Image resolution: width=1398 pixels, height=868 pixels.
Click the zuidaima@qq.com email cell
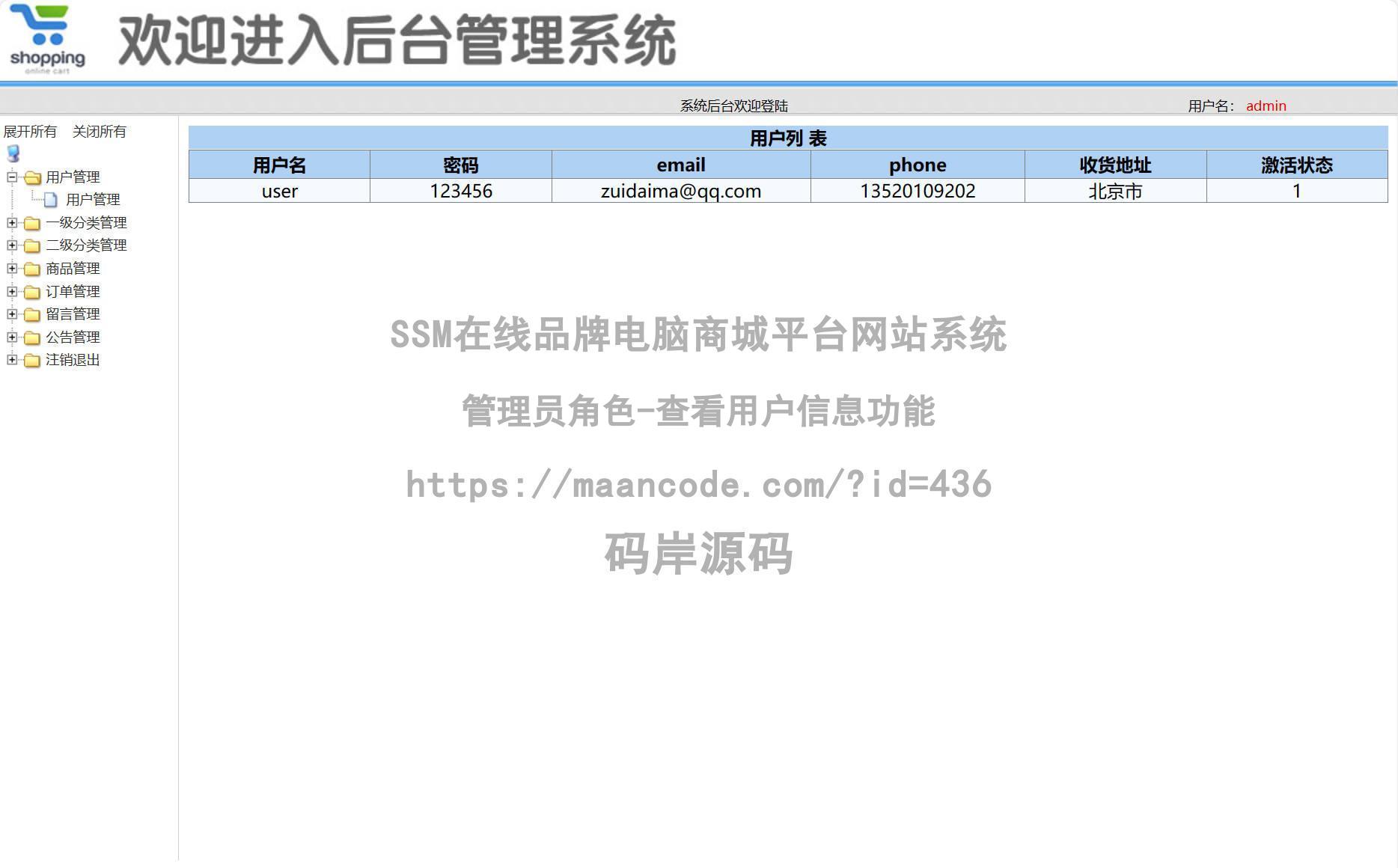681,191
